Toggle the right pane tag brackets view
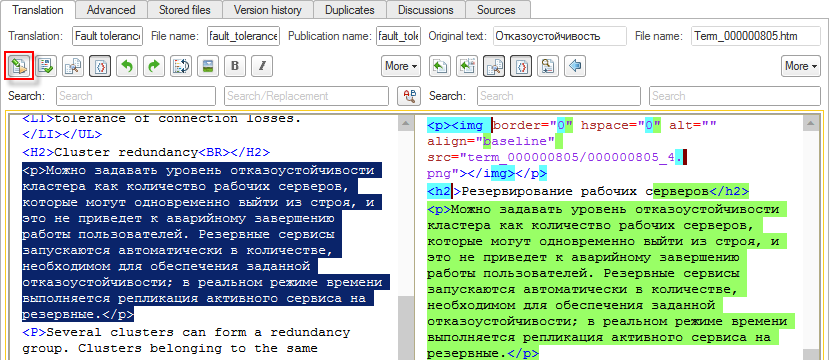829x360 pixels. tap(521, 66)
